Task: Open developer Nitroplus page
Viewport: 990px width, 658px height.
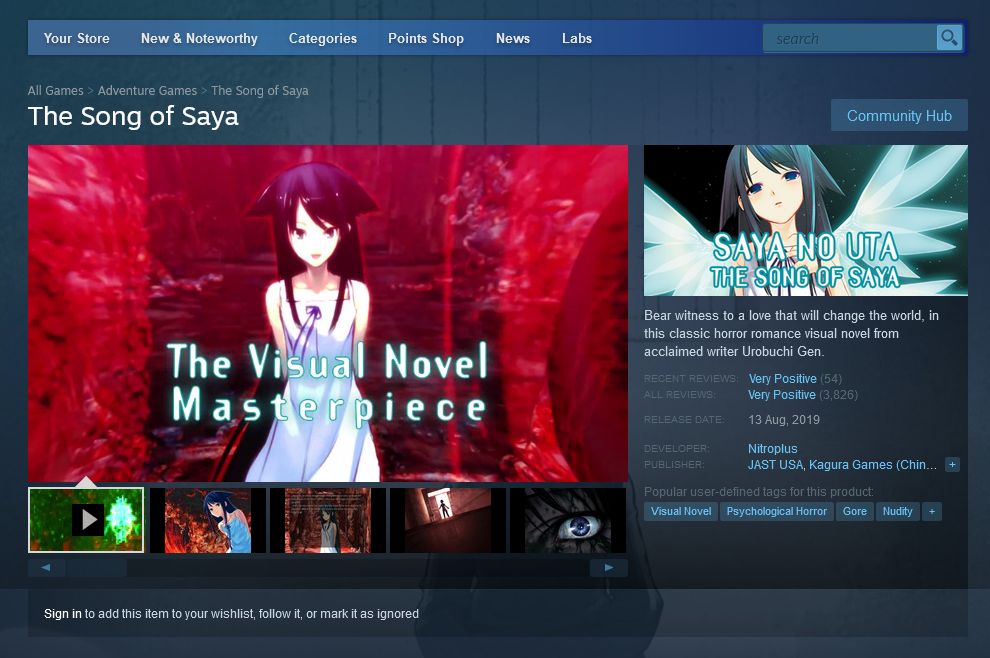Action: click(x=773, y=448)
